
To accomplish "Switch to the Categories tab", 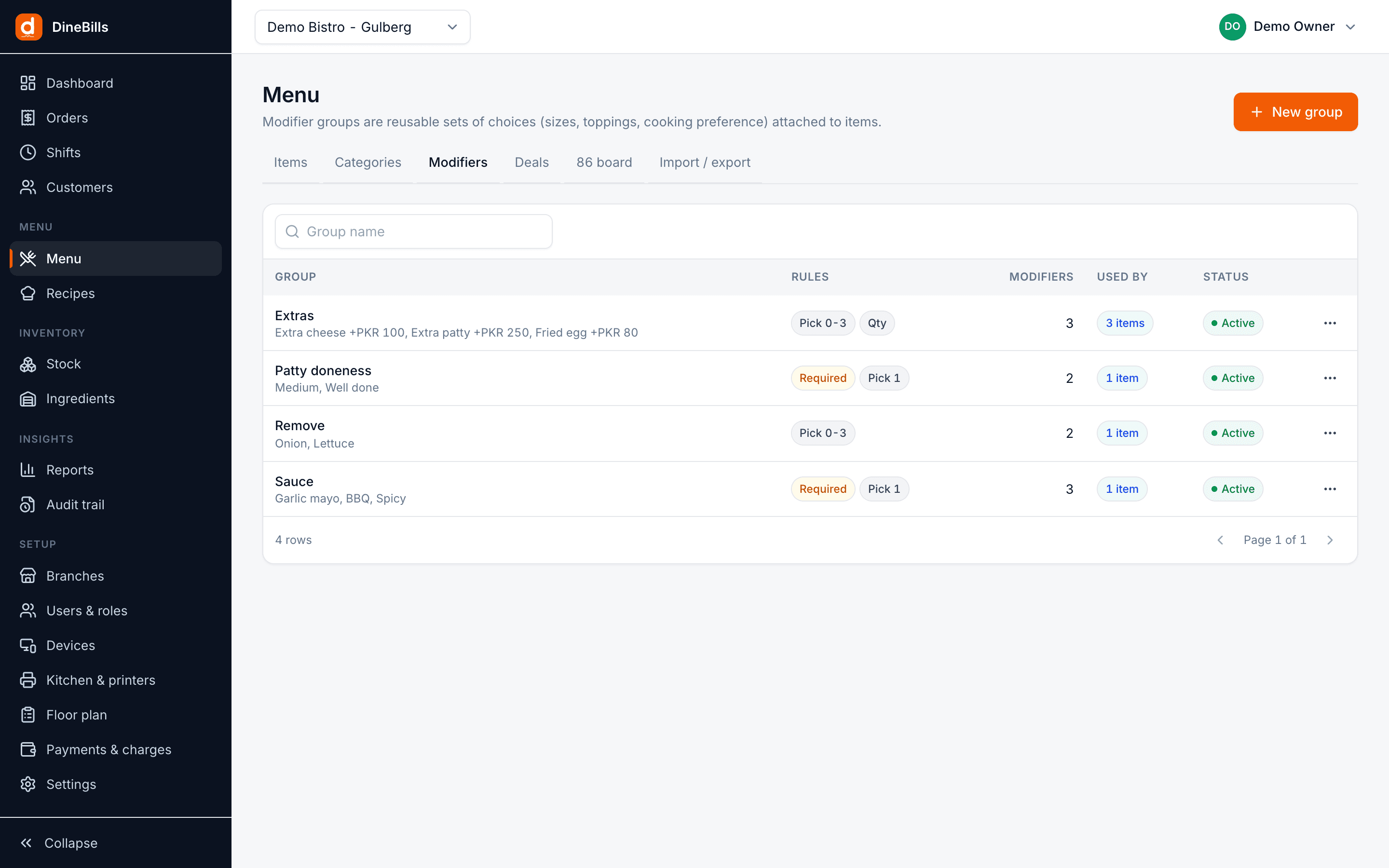I will point(368,163).
